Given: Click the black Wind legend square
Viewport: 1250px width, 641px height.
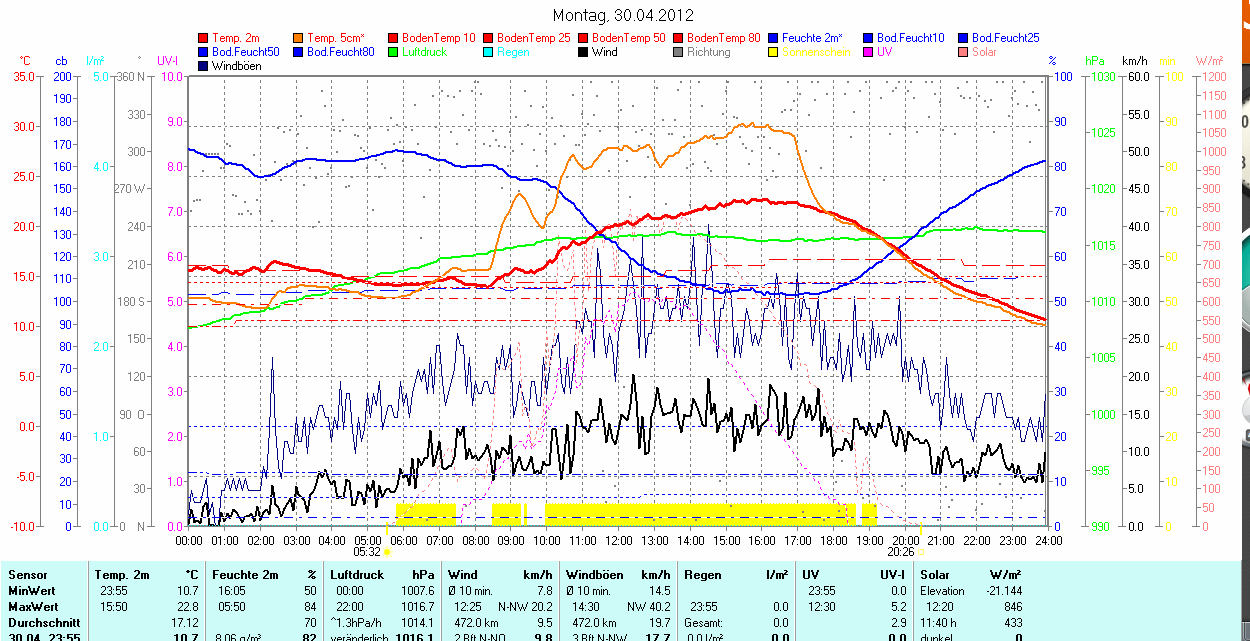Looking at the screenshot, I should (584, 52).
